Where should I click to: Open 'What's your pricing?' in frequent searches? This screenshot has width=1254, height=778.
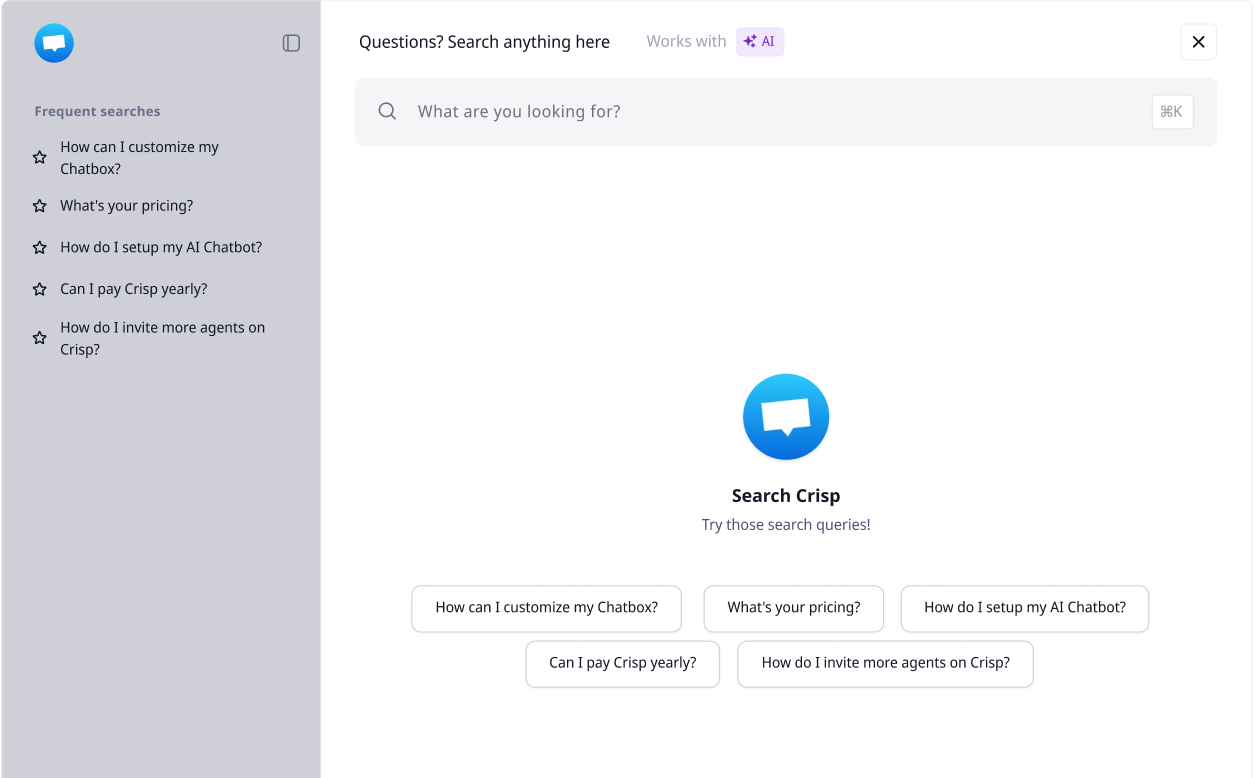click(127, 206)
